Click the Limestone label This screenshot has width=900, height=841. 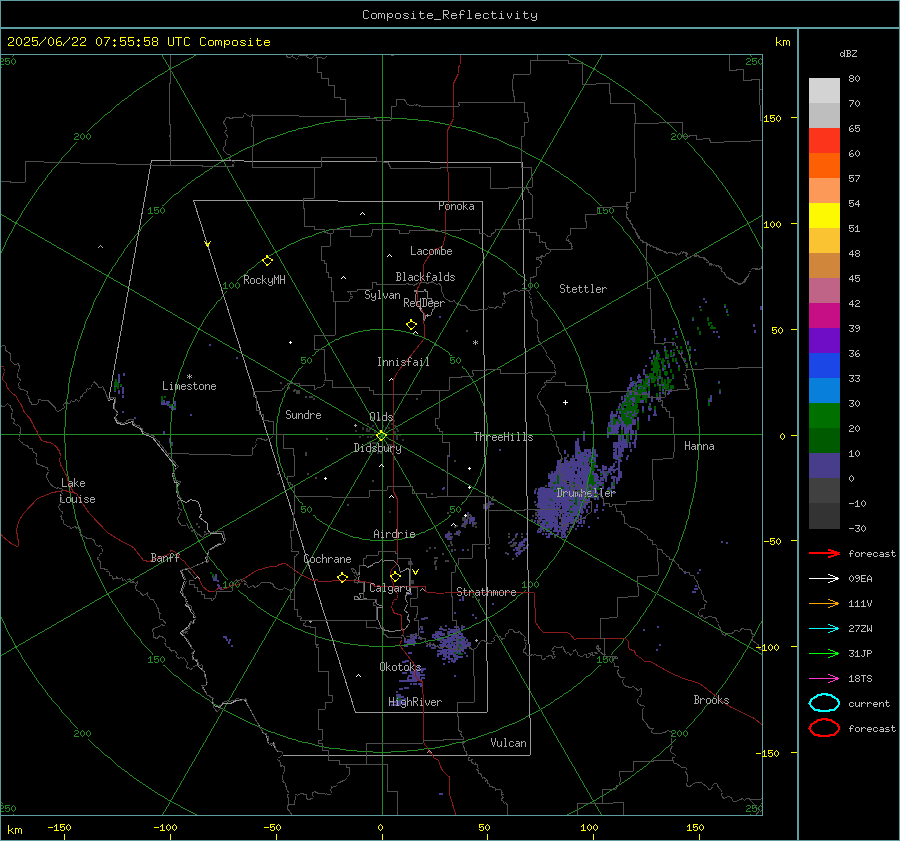[189, 386]
